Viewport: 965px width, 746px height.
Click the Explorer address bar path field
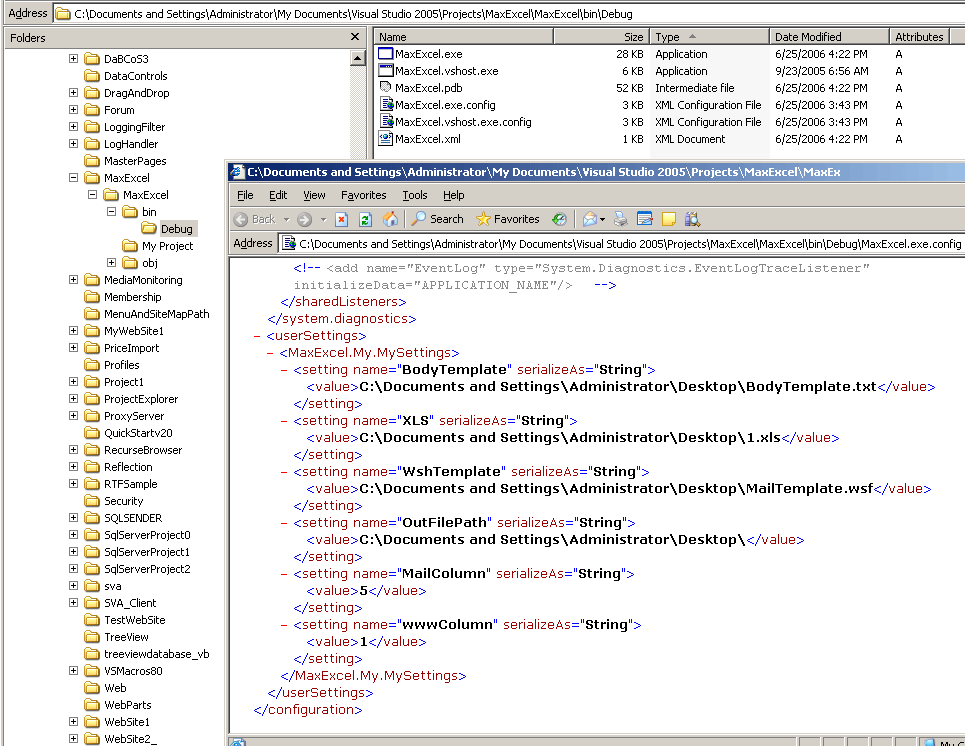[x=510, y=14]
